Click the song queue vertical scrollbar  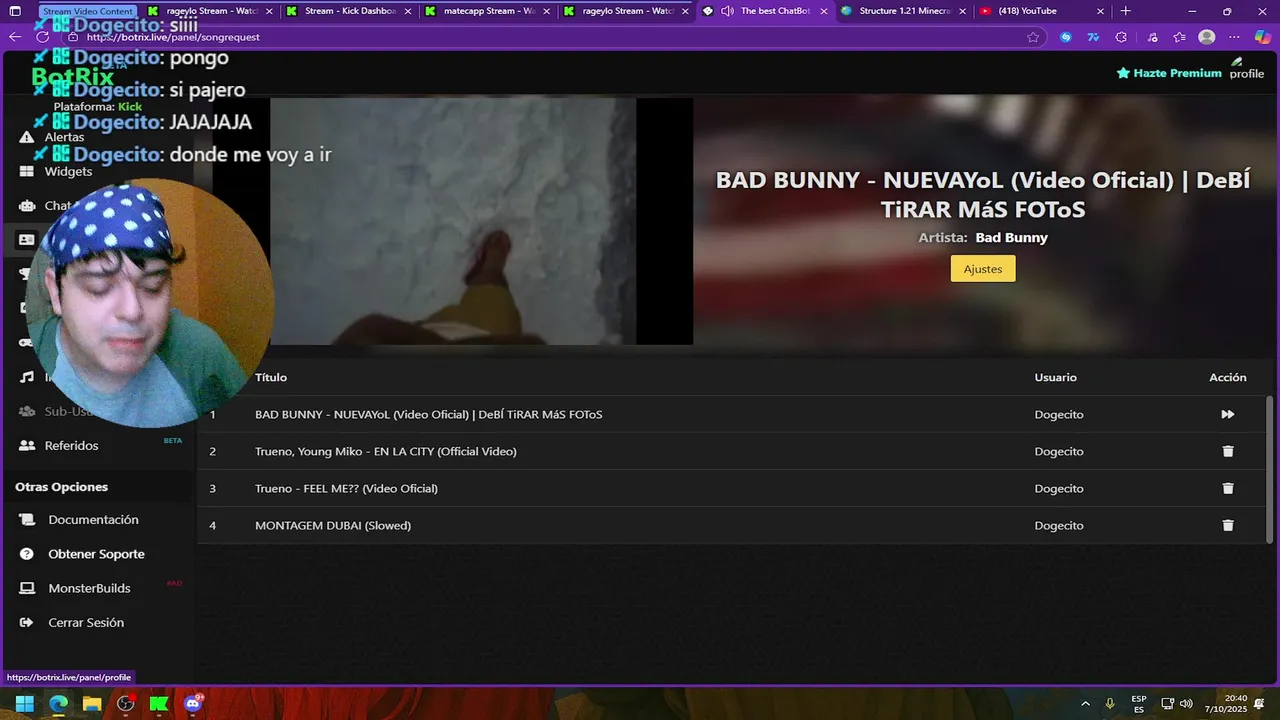(x=1270, y=468)
